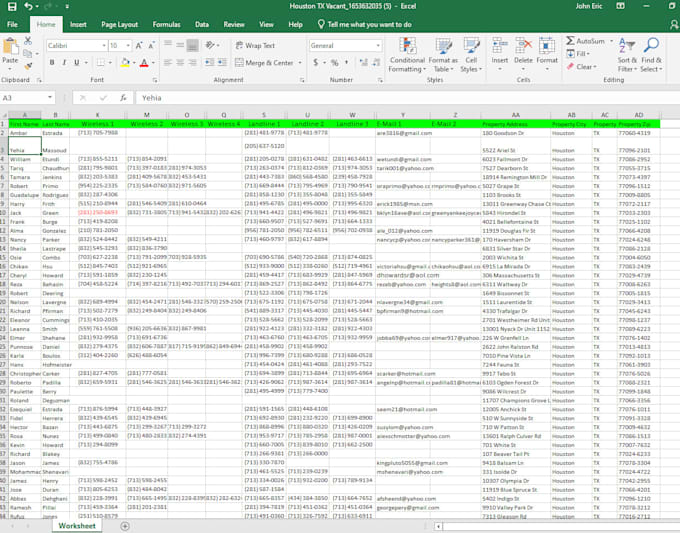Viewport: 680px width, 533px height.
Task: Open the Formulas tab
Action: [x=167, y=24]
